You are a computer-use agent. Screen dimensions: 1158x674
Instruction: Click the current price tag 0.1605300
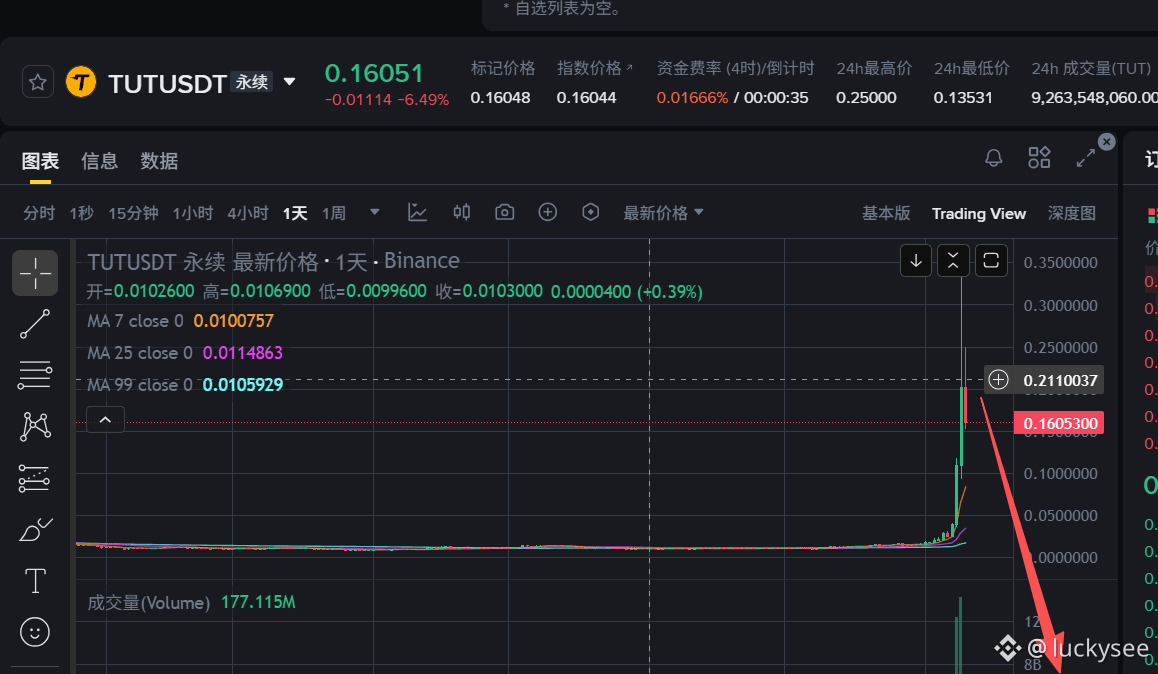click(x=1059, y=423)
